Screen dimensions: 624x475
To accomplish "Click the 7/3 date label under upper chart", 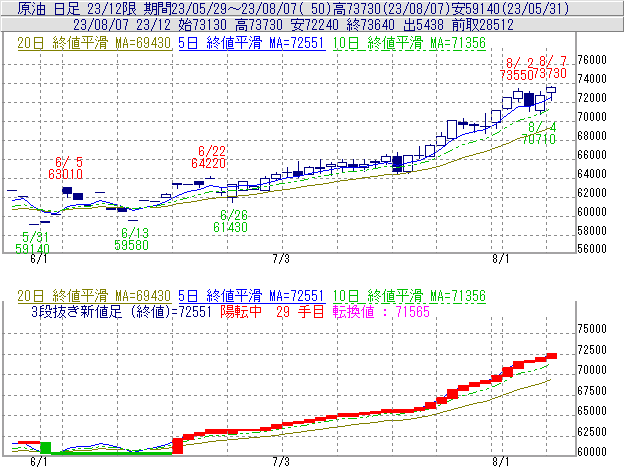I will coord(281,259).
